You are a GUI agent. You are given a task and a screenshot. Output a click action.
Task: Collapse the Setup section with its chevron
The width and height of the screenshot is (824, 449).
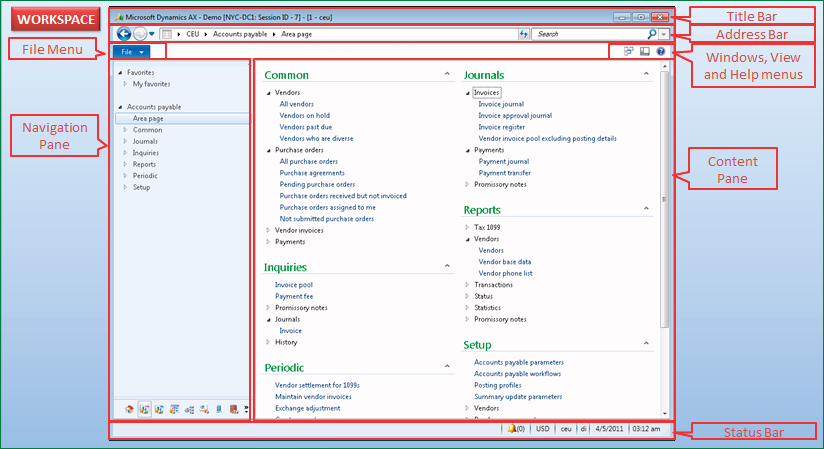pyautogui.click(x=646, y=343)
